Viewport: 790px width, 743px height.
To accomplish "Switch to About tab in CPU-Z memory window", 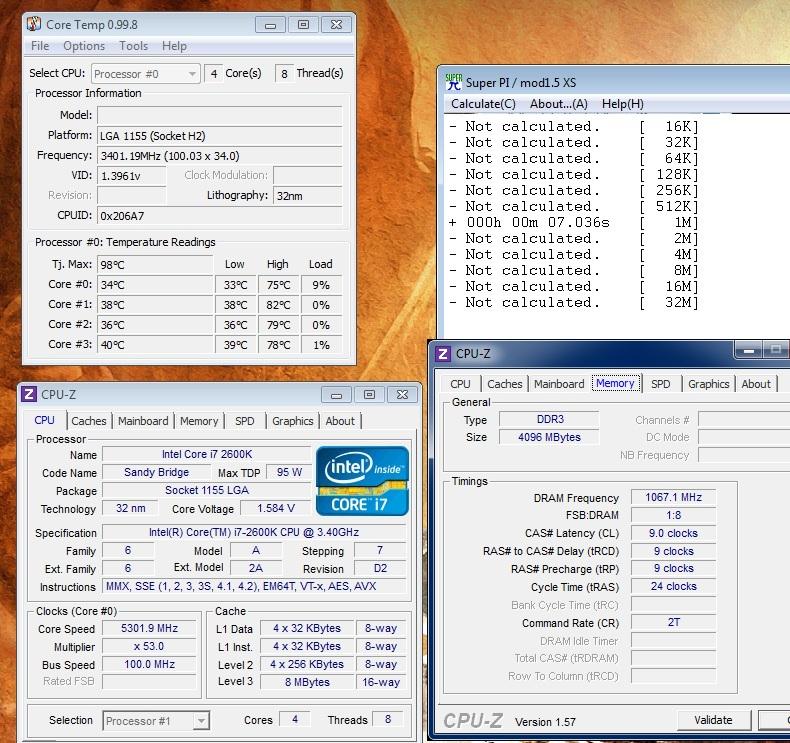I will [x=756, y=384].
